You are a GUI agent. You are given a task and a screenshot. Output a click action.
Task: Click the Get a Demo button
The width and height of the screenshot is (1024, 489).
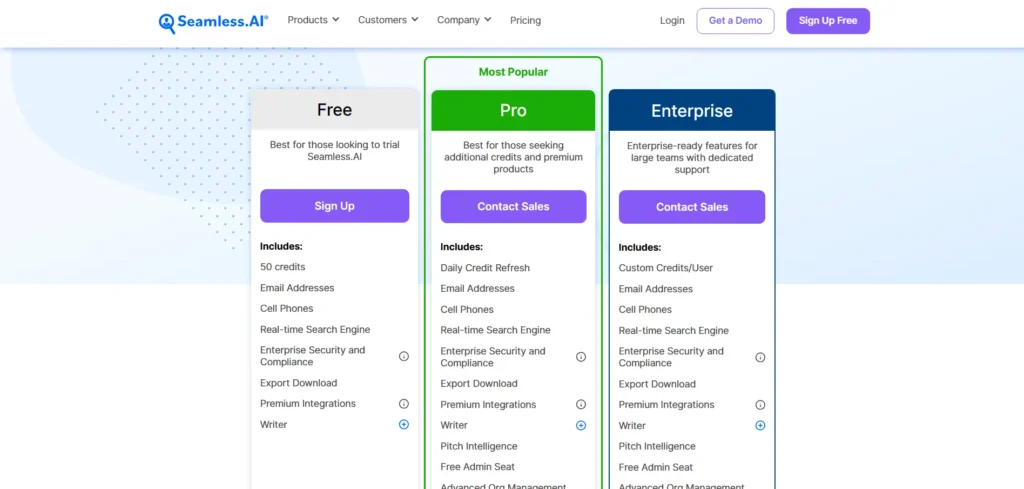(x=735, y=21)
